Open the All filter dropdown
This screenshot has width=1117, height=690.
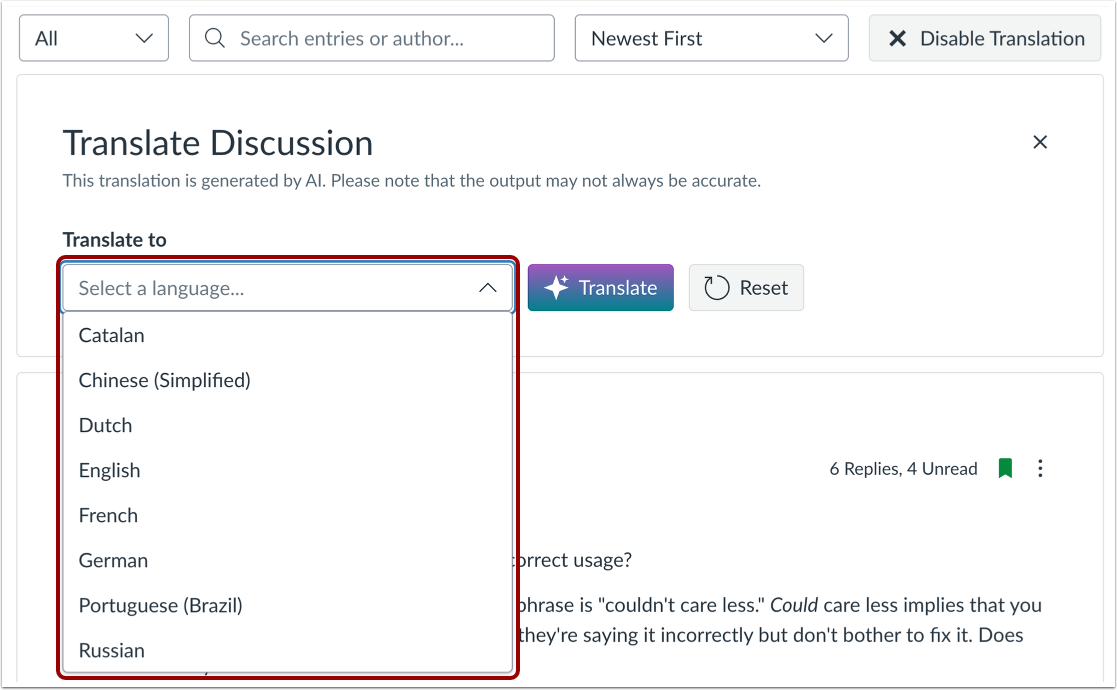(x=93, y=38)
